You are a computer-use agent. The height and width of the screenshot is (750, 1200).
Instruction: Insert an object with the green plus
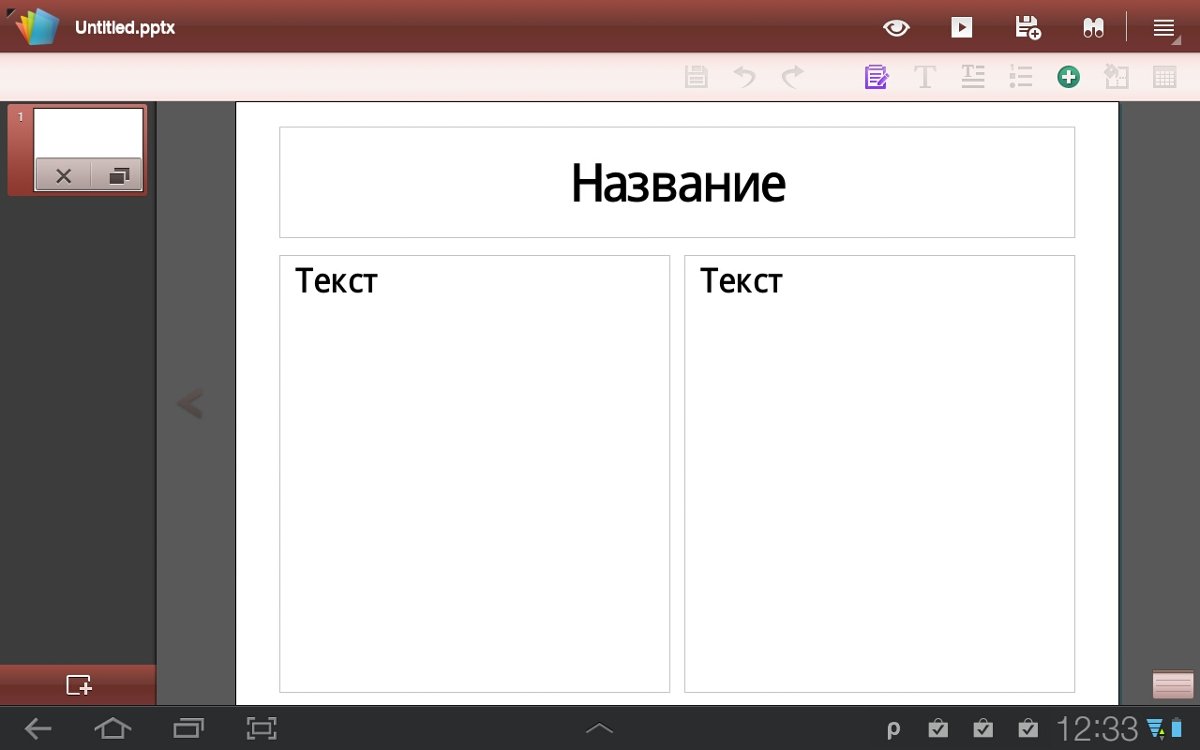[x=1068, y=77]
